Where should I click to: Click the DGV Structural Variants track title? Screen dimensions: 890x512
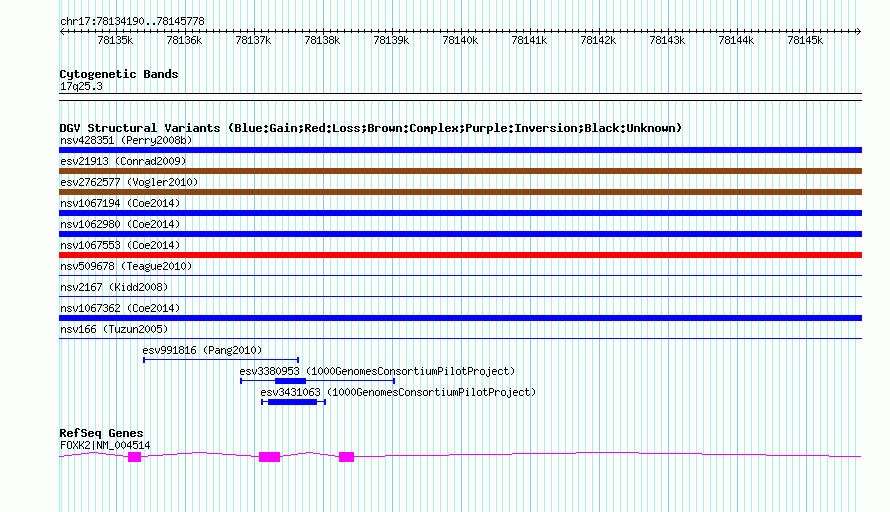click(371, 128)
